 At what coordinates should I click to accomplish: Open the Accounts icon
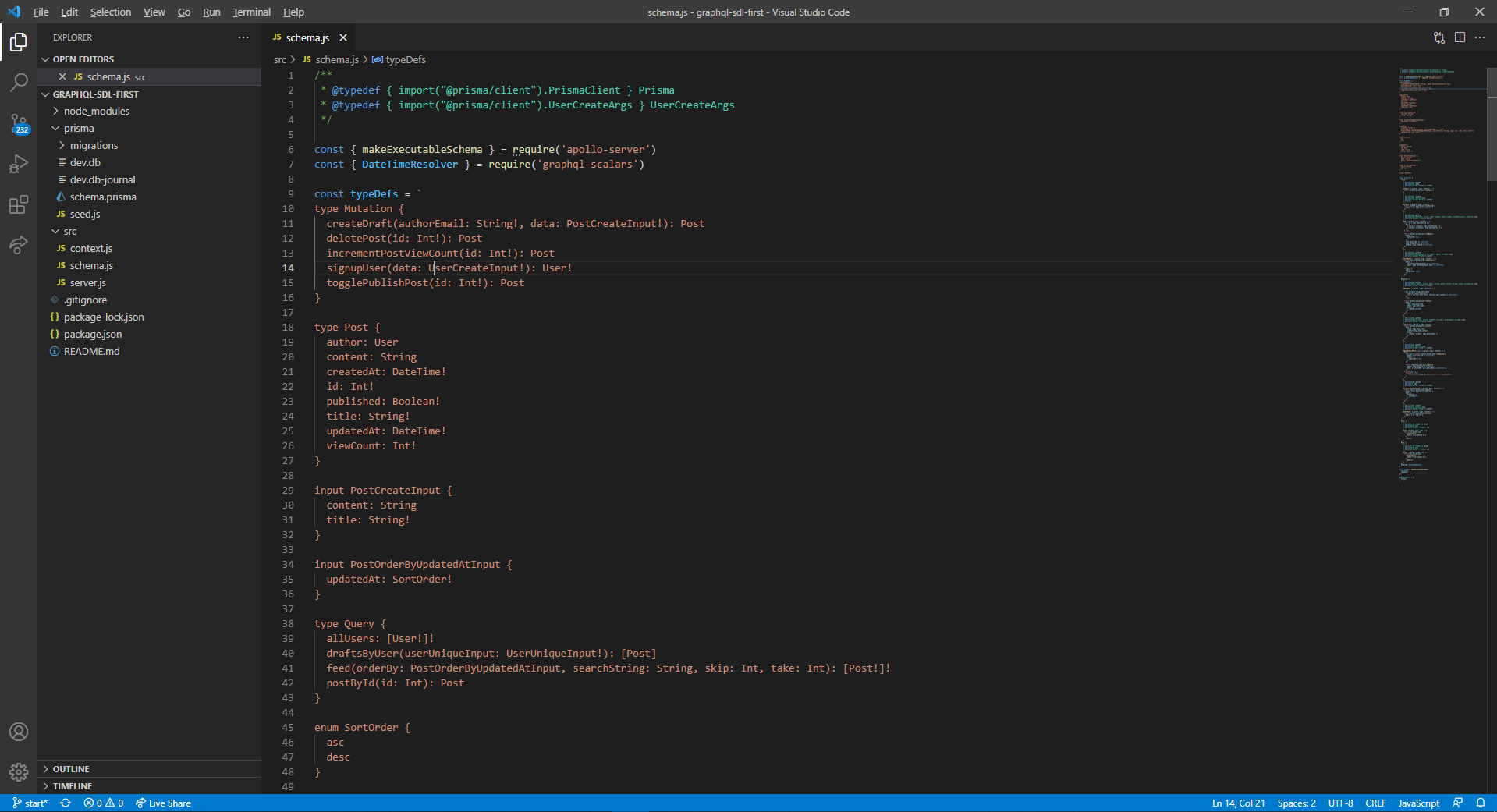click(x=19, y=732)
